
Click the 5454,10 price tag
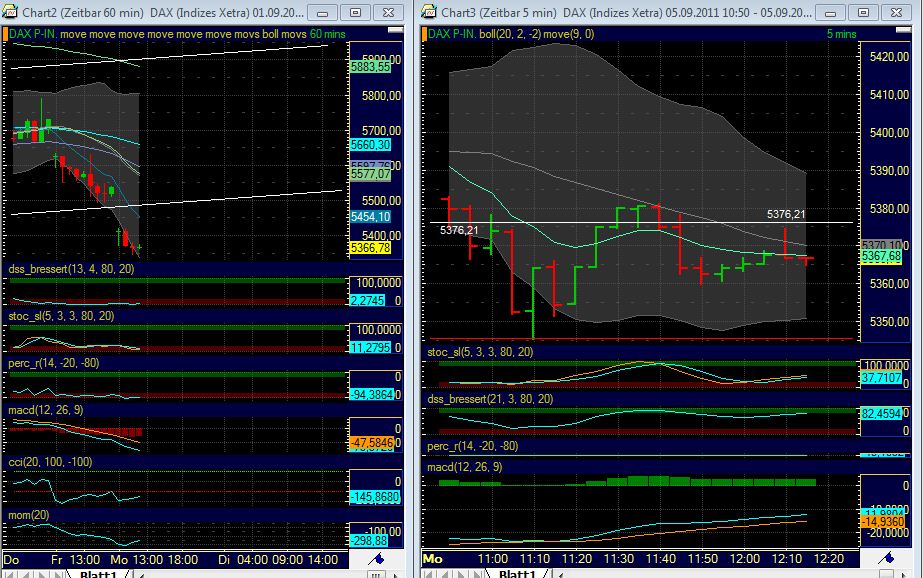(x=370, y=217)
